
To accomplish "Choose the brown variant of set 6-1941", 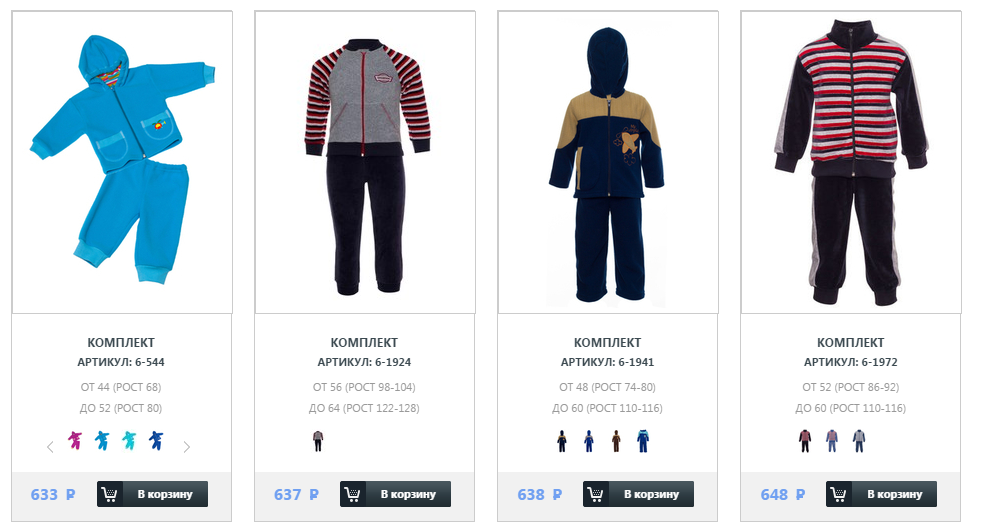I will tap(616, 441).
